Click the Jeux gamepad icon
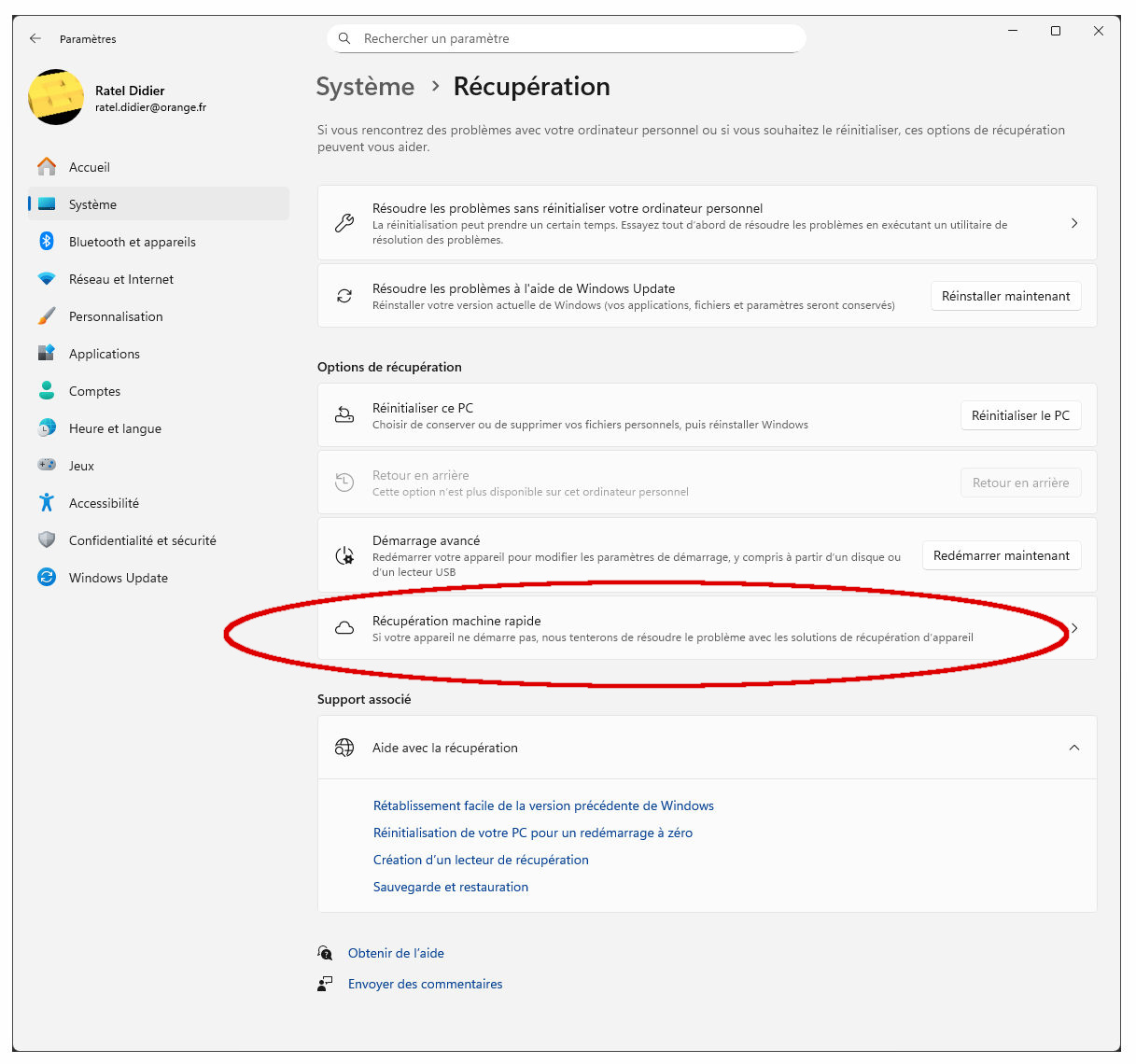This screenshot has height=1064, width=1136. coord(47,465)
